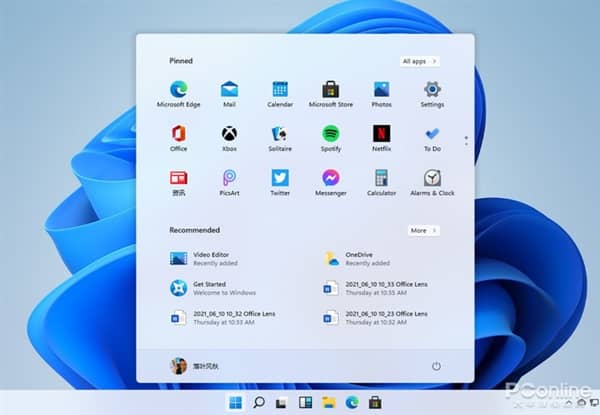
Task: Open Messenger pinned icon
Action: tap(330, 178)
